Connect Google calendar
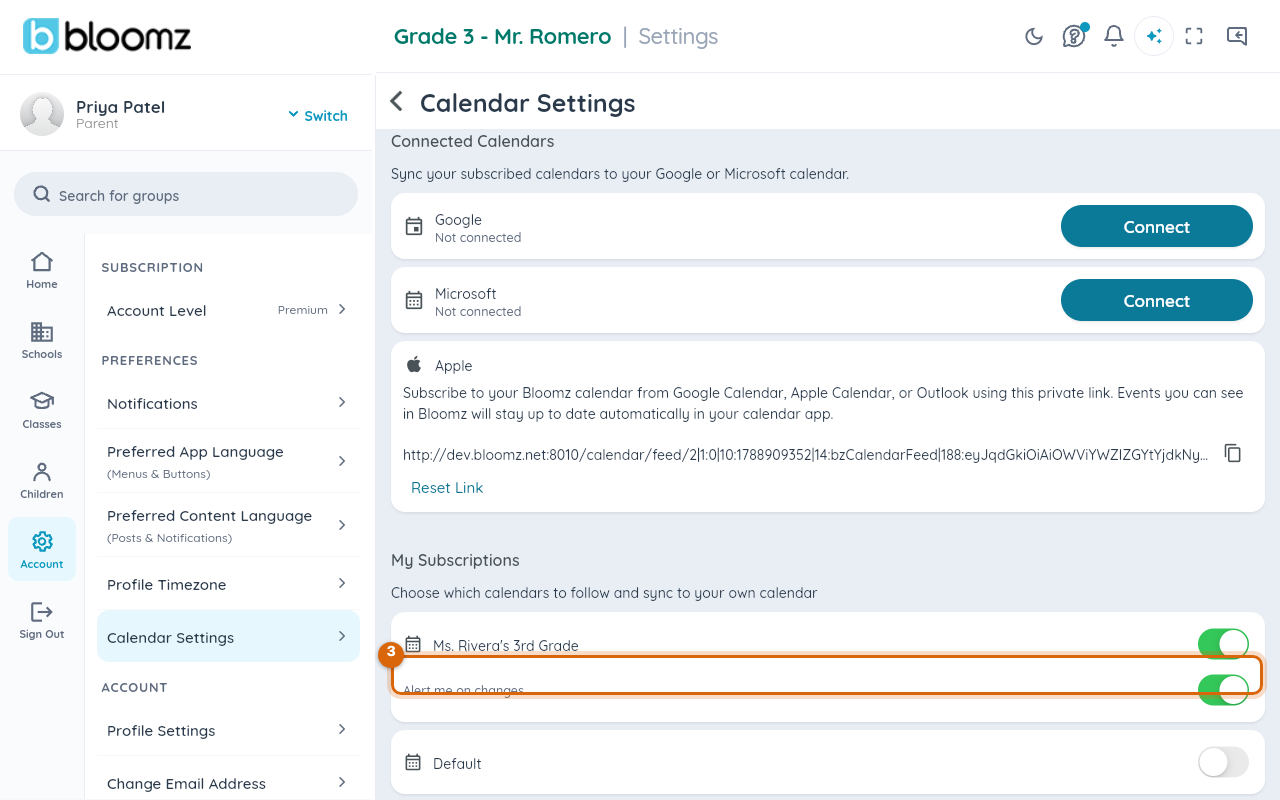This screenshot has height=800, width=1280. (1156, 226)
